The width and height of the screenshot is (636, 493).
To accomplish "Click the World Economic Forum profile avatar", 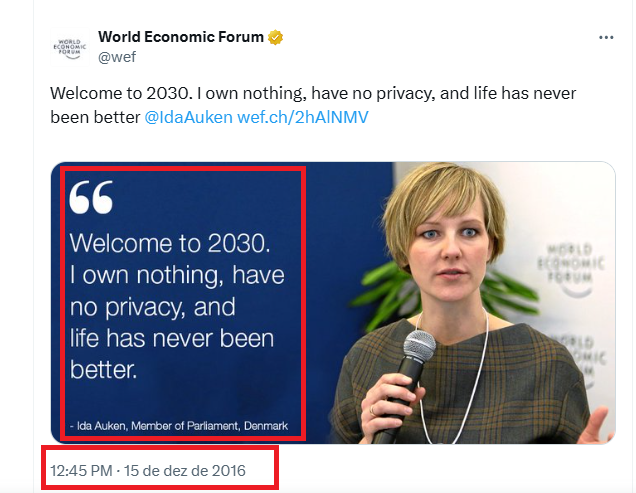I will (x=69, y=47).
